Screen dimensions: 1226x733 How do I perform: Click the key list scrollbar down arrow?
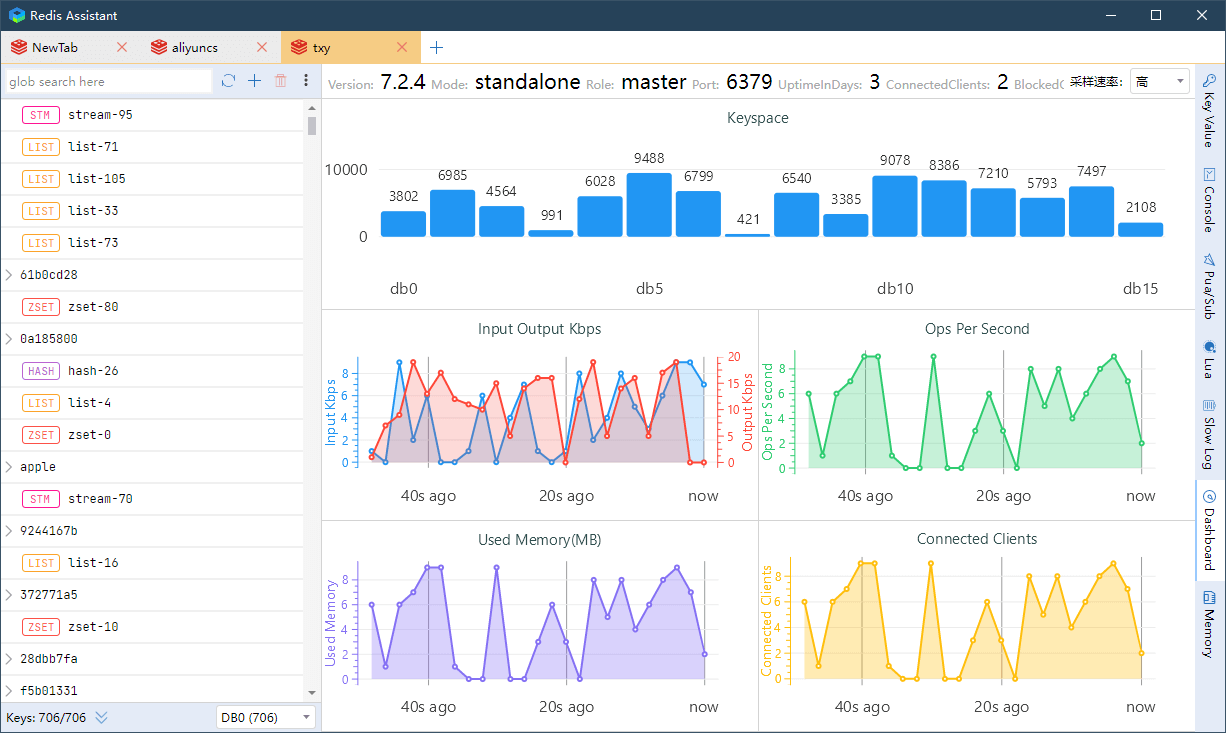pyautogui.click(x=312, y=692)
